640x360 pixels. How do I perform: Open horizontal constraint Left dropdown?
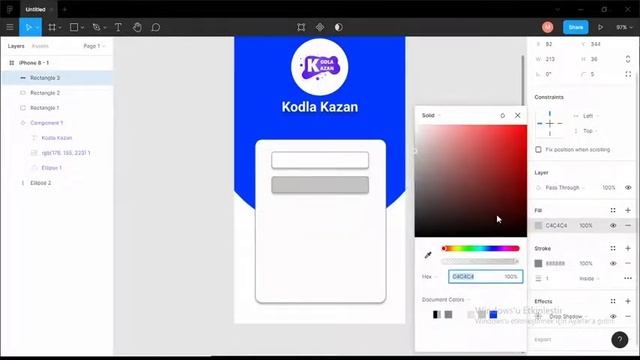(590, 116)
